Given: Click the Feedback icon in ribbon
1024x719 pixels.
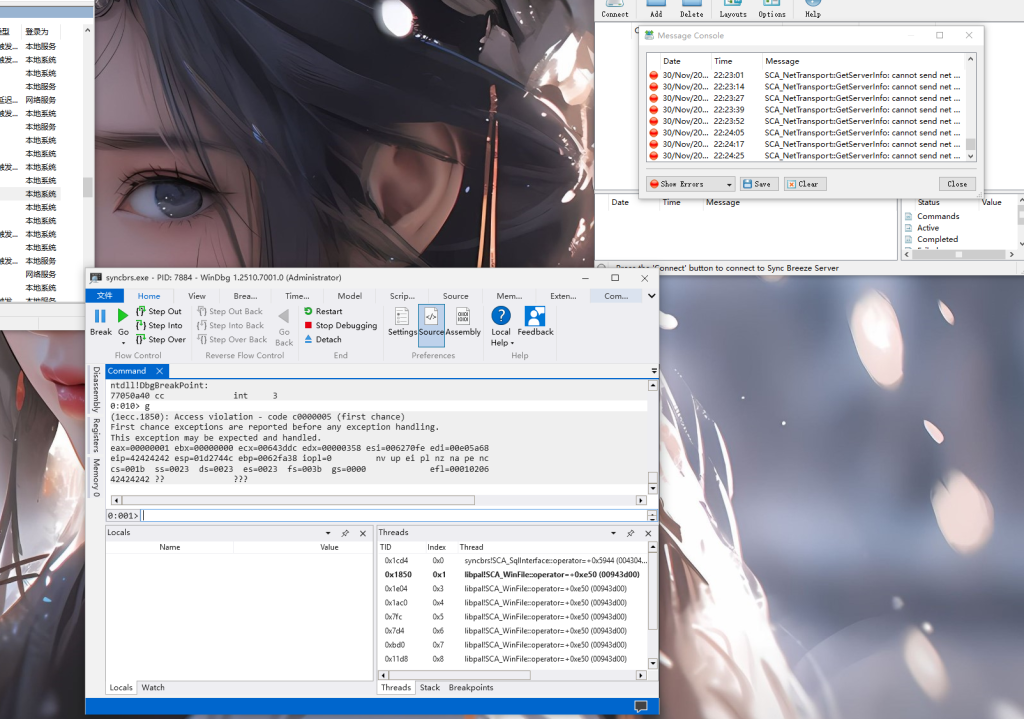Looking at the screenshot, I should 535,316.
